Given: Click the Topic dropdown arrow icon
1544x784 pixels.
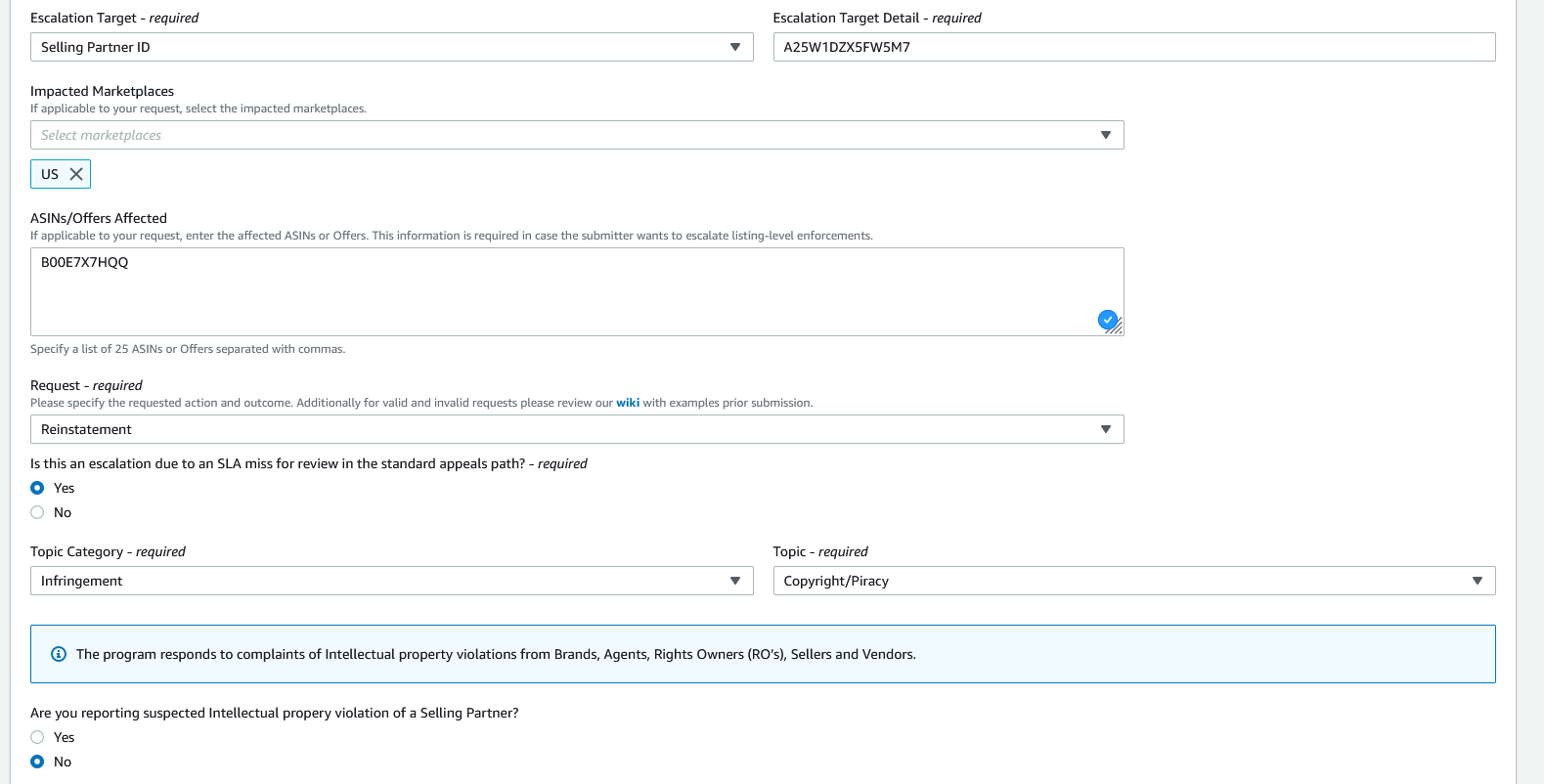Looking at the screenshot, I should click(1478, 581).
